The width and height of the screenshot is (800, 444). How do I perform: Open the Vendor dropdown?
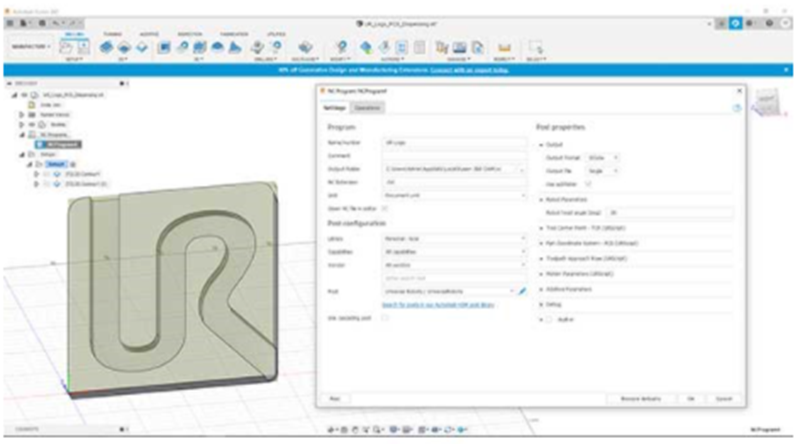click(x=454, y=265)
